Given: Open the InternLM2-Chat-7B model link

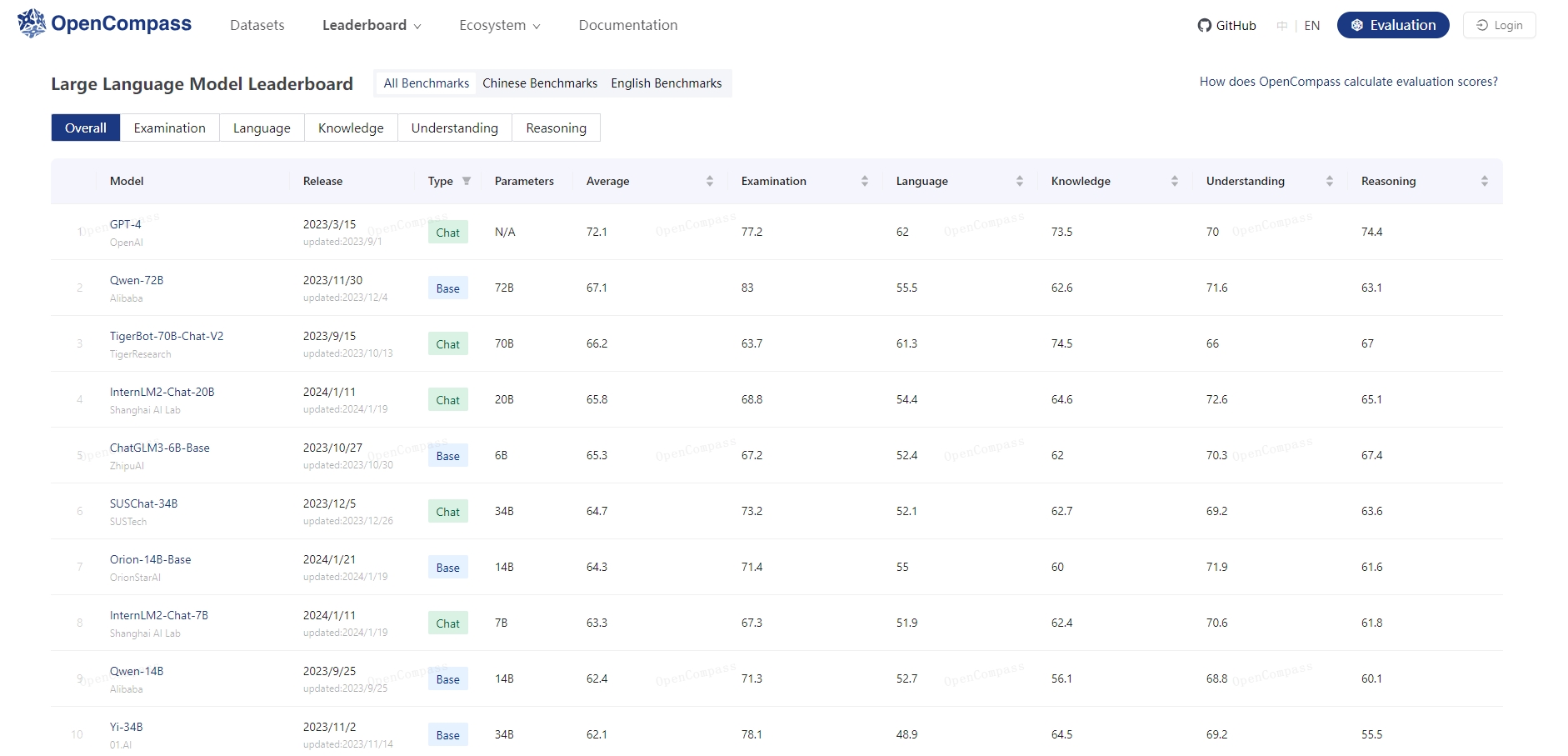Looking at the screenshot, I should coord(159,615).
